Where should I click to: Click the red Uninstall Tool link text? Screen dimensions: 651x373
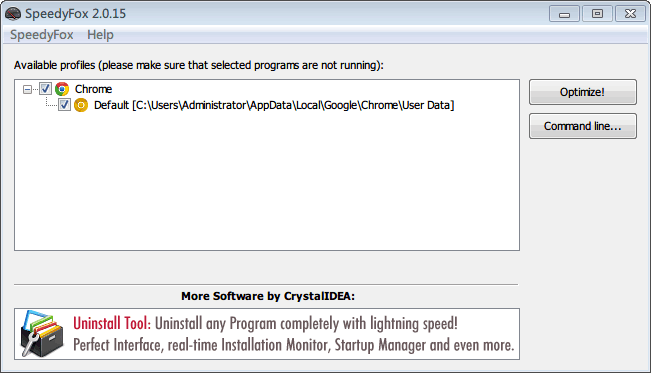point(112,323)
